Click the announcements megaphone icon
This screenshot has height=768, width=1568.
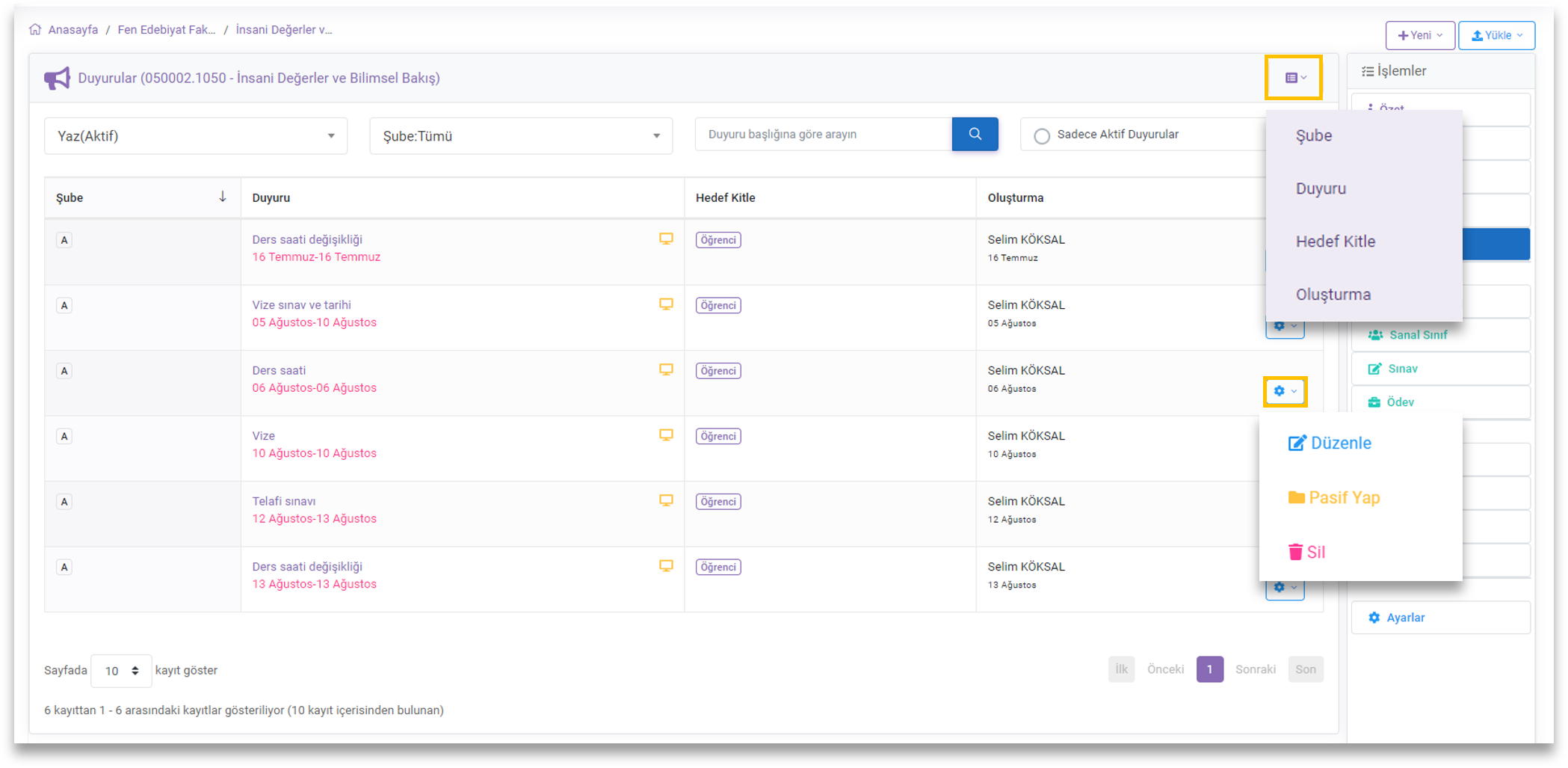pyautogui.click(x=57, y=79)
